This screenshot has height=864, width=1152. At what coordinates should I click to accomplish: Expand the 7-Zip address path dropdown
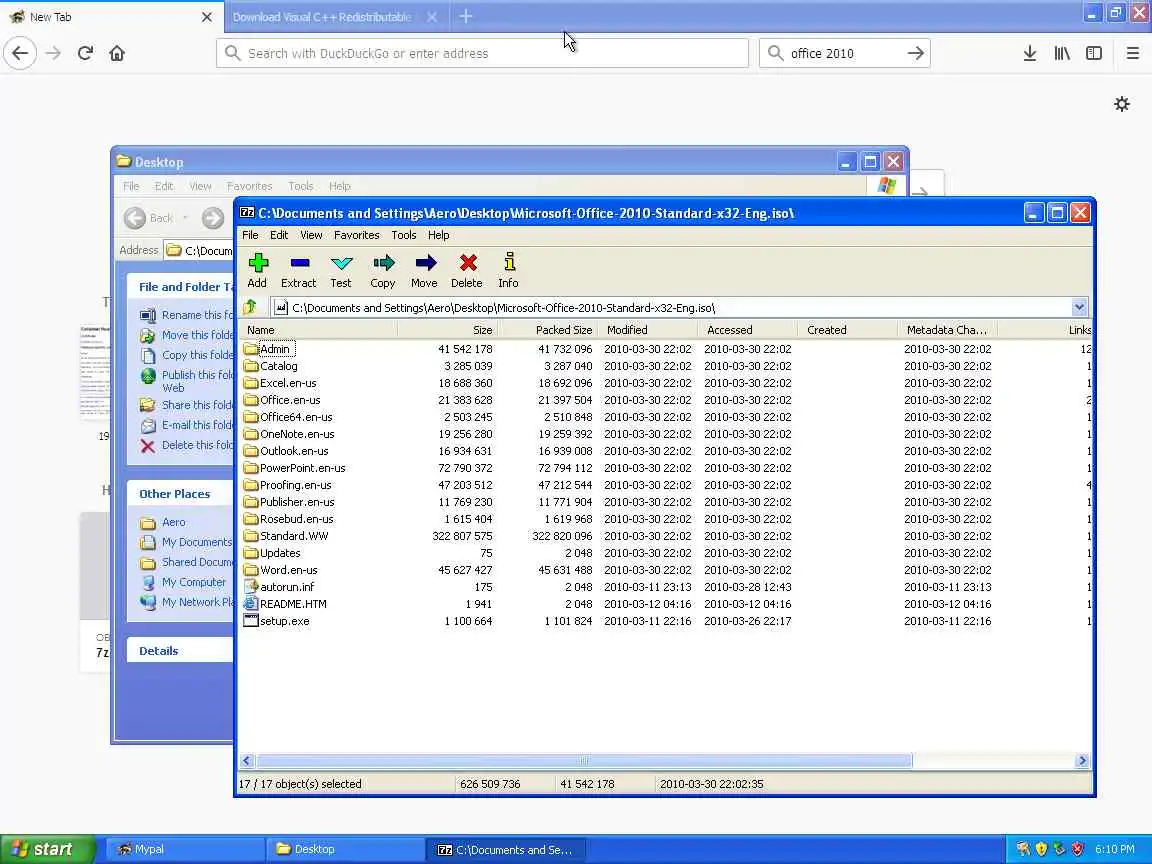1079,307
